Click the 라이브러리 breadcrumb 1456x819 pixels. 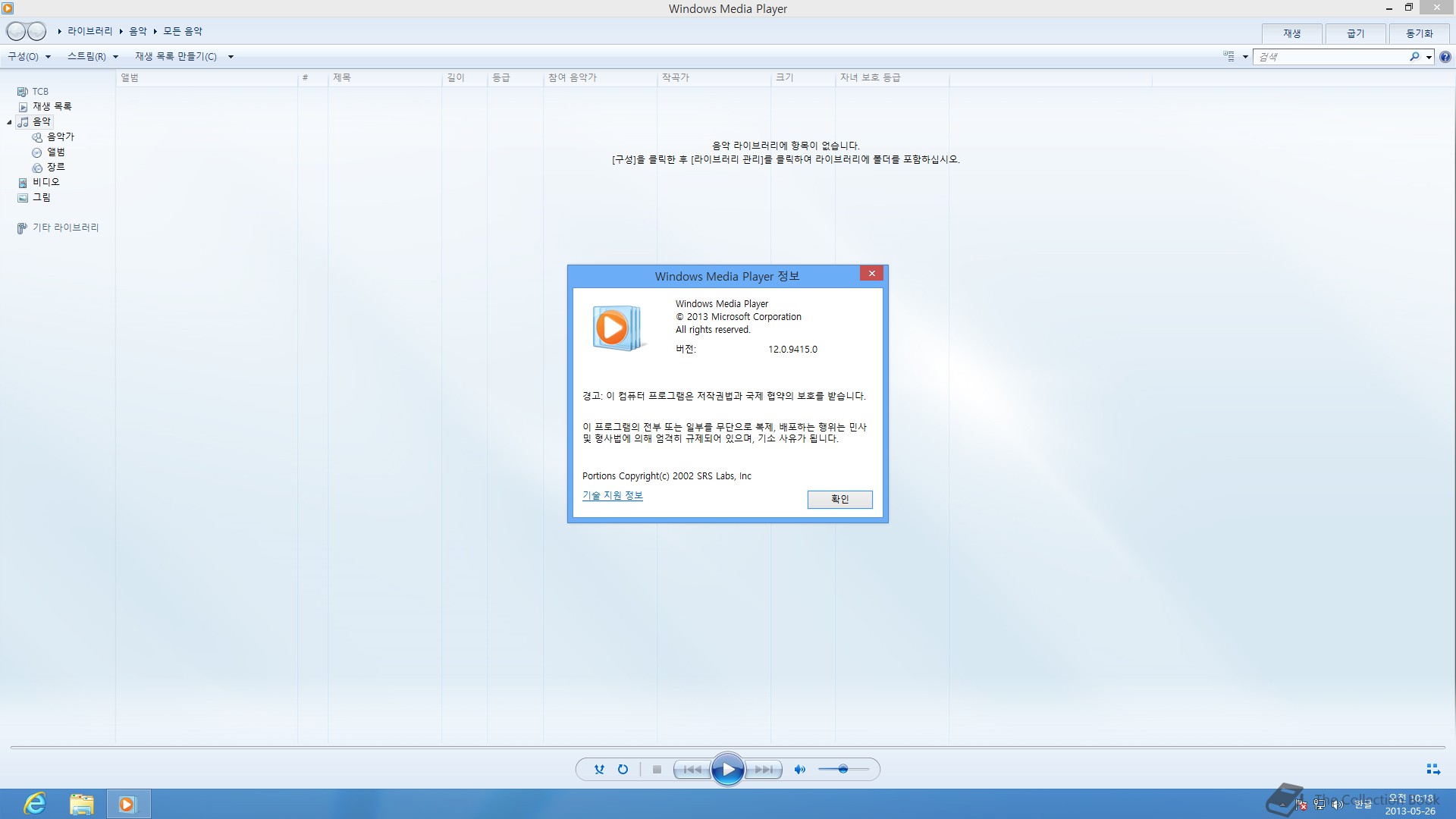pyautogui.click(x=89, y=31)
